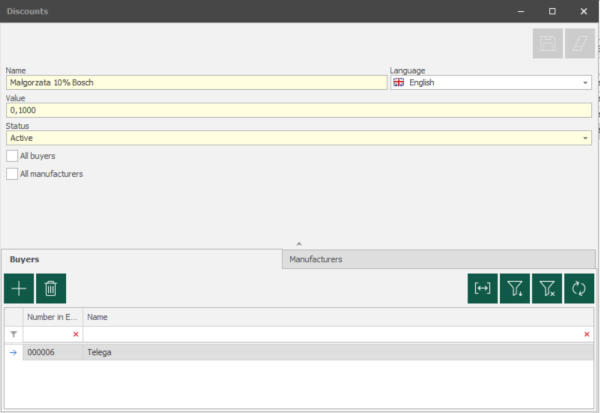Image resolution: width=600 pixels, height=413 pixels.
Task: Switch to the Manufacturers tab
Action: [439, 259]
